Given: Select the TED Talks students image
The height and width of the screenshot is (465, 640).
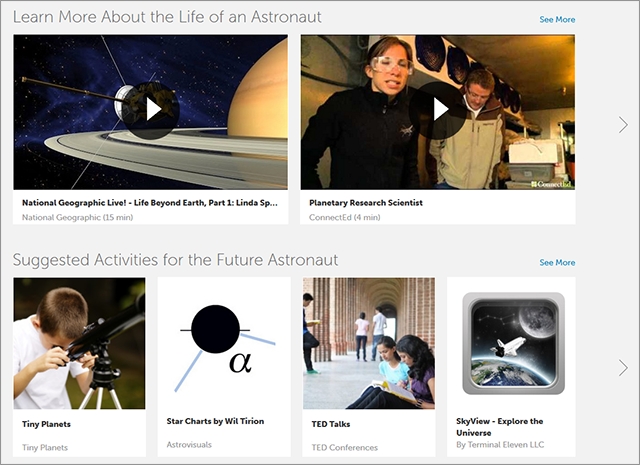Looking at the screenshot, I should click(368, 343).
